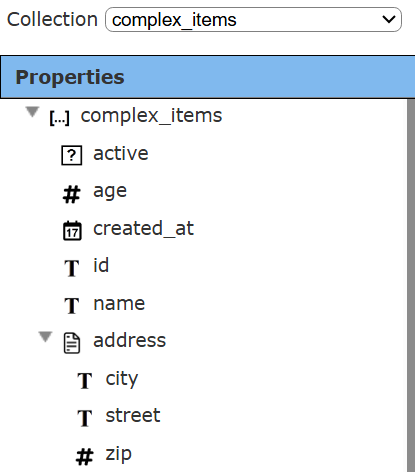Select the active property
The height and width of the screenshot is (472, 415).
tap(121, 154)
